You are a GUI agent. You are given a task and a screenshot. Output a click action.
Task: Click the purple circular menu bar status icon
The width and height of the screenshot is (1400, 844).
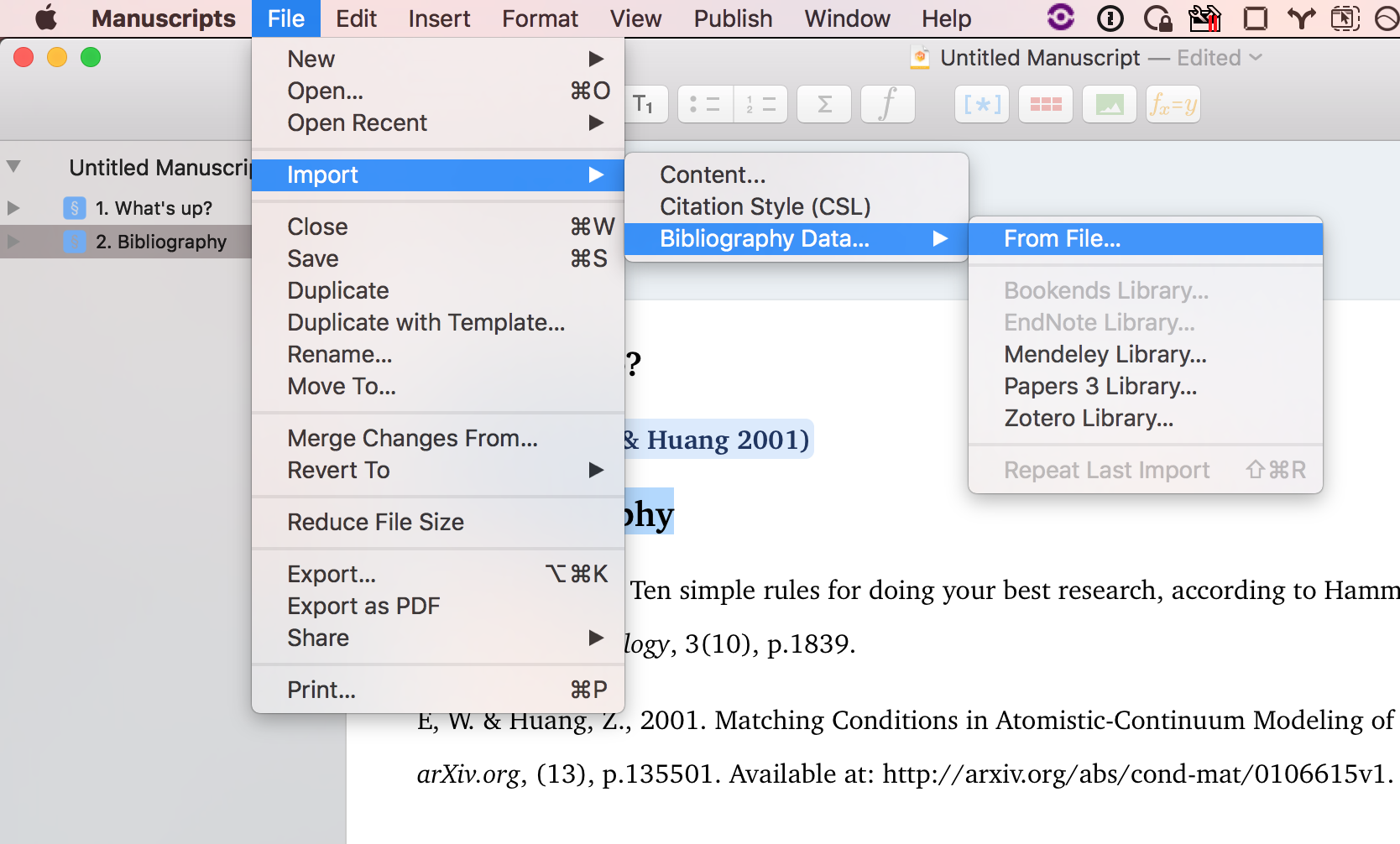point(1061,18)
